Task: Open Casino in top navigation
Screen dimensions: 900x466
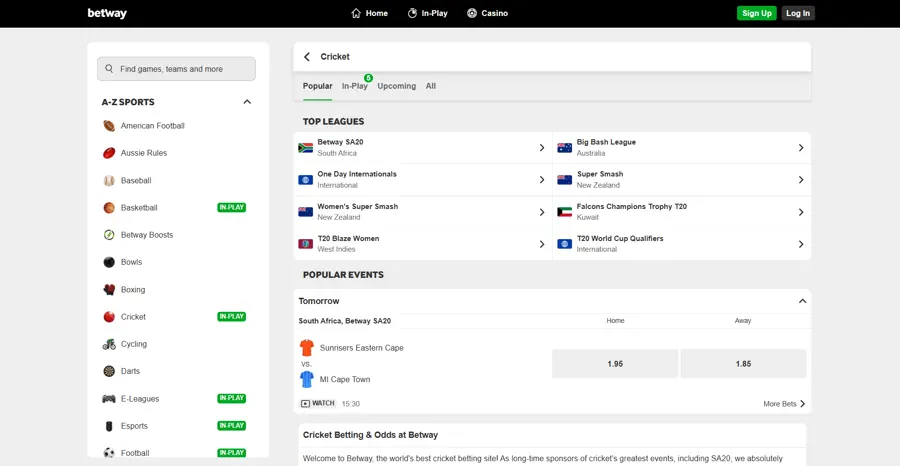Action: (487, 13)
